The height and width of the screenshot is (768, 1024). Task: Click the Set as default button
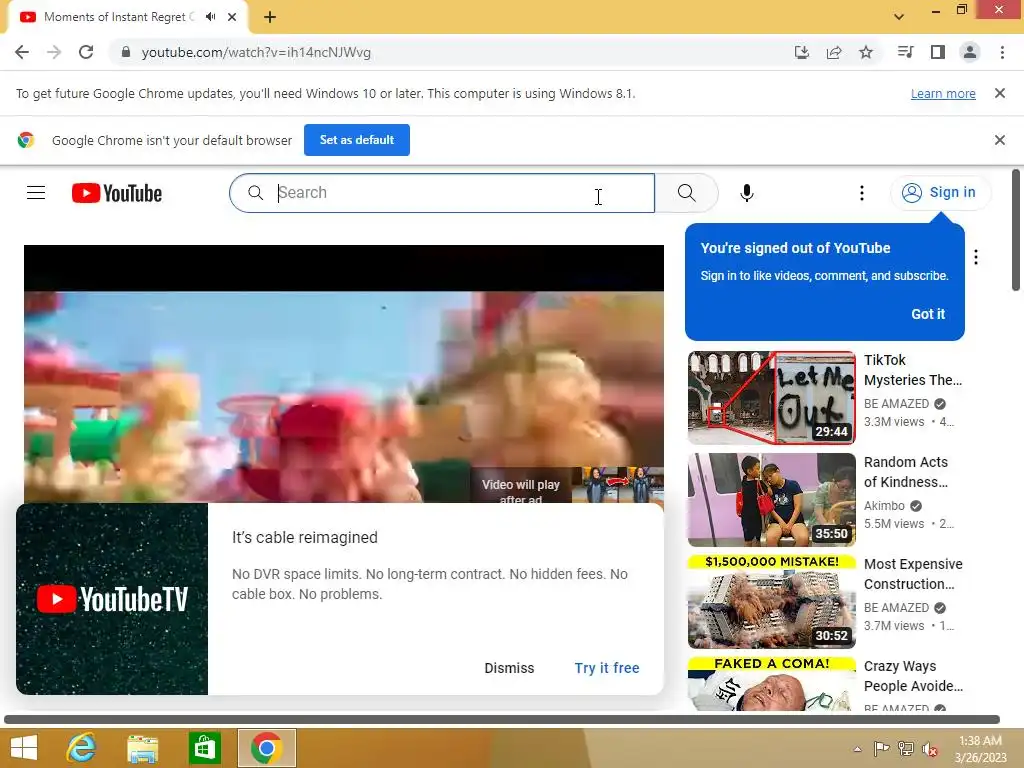pos(357,140)
